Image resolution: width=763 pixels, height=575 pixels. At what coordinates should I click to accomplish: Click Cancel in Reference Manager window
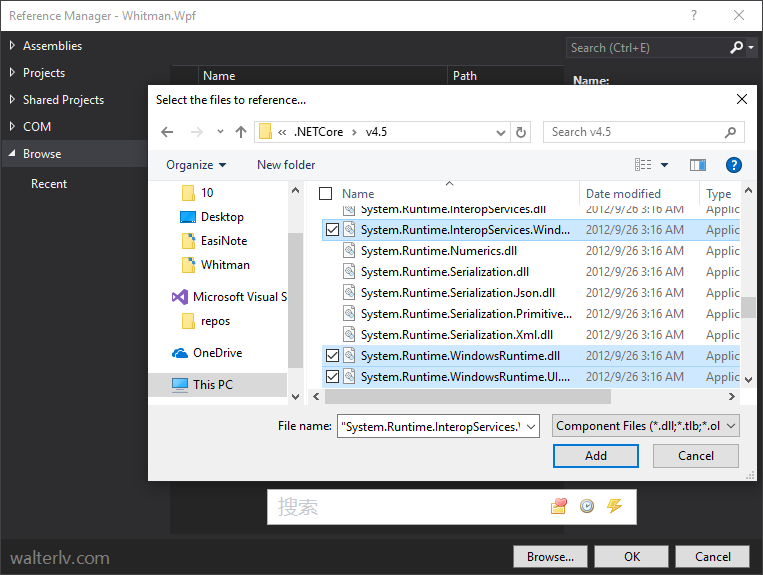point(712,557)
